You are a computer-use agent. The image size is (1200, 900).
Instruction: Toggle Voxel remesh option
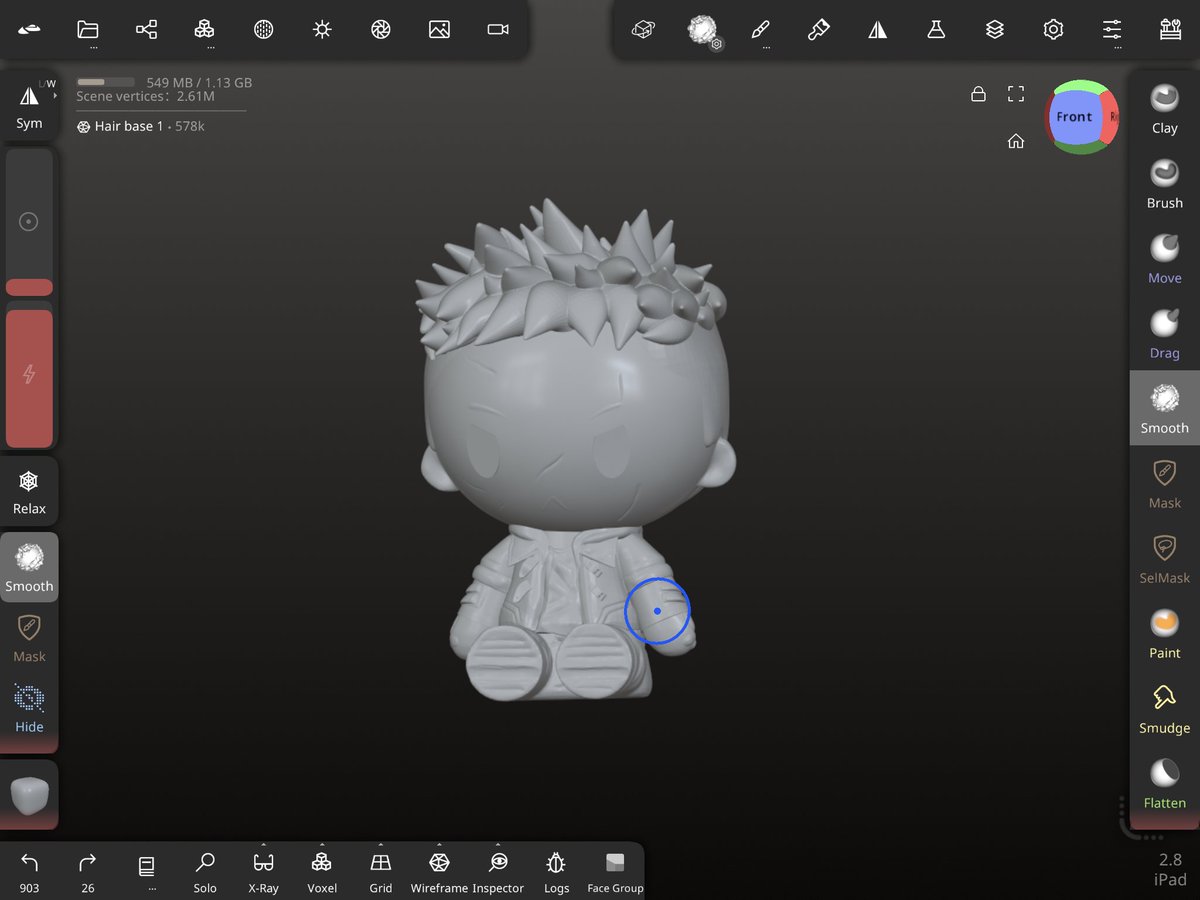click(322, 872)
